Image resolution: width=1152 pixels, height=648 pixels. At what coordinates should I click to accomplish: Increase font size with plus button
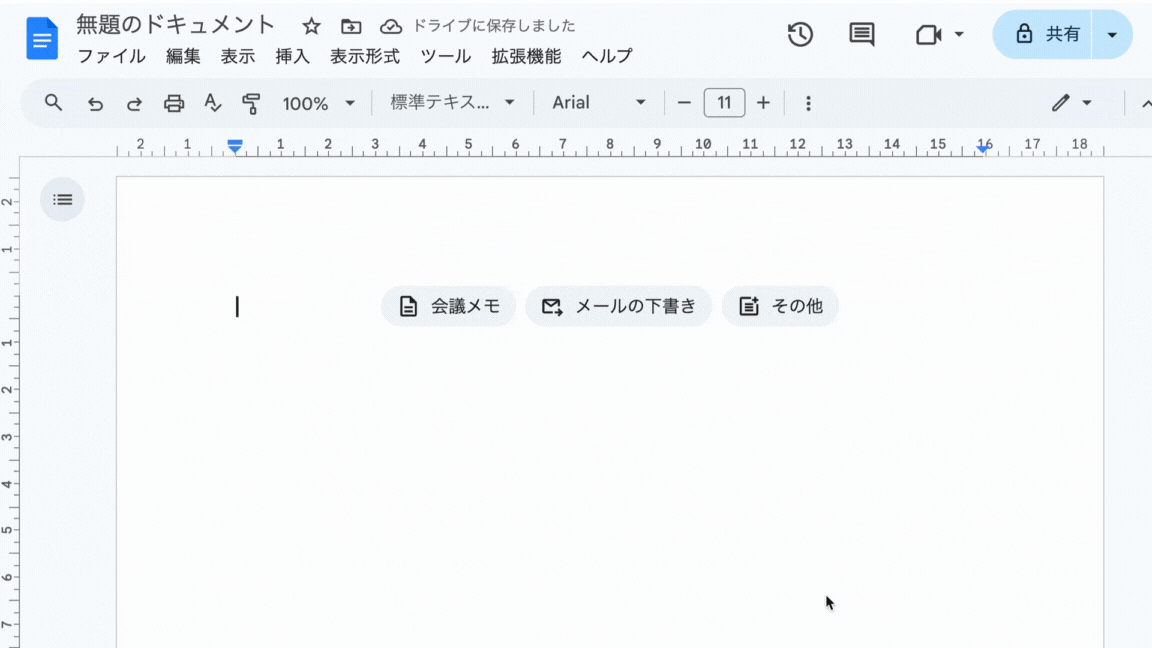(x=763, y=103)
